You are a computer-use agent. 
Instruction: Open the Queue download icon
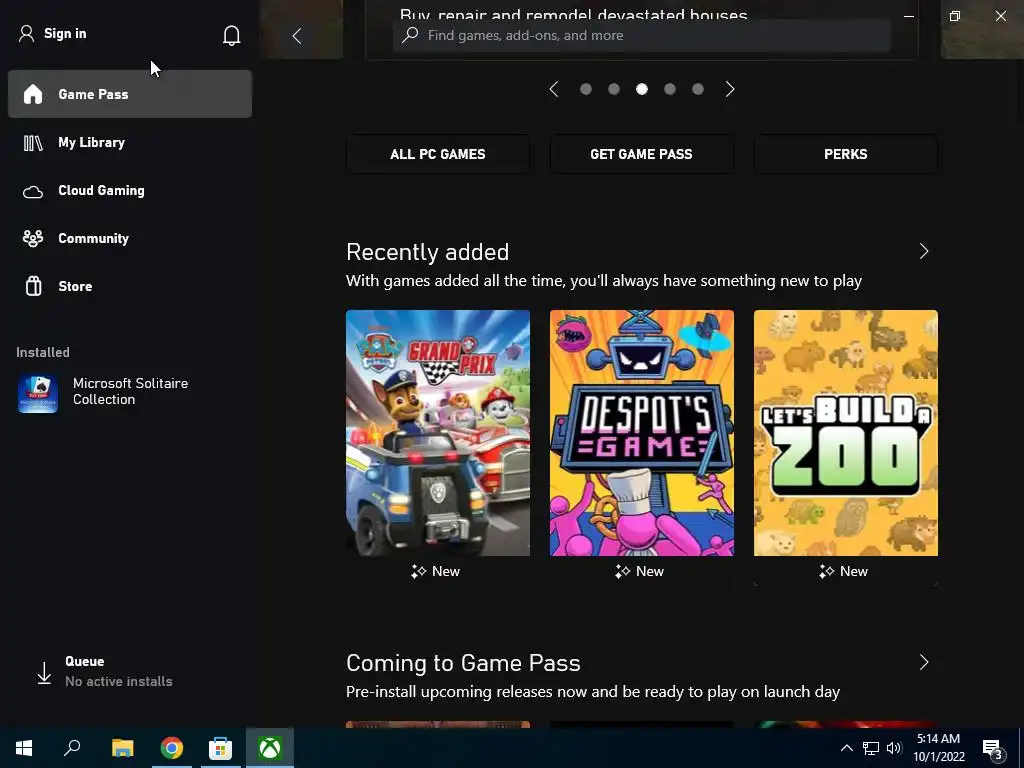pos(44,673)
